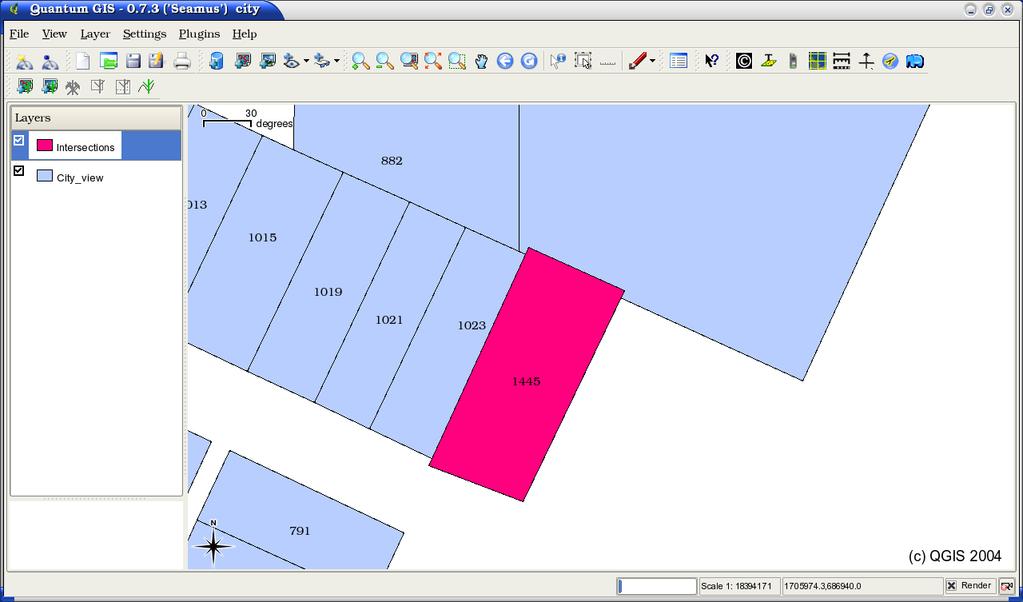Go to the last zoom view arrow
The width and height of the screenshot is (1023, 602).
click(505, 61)
